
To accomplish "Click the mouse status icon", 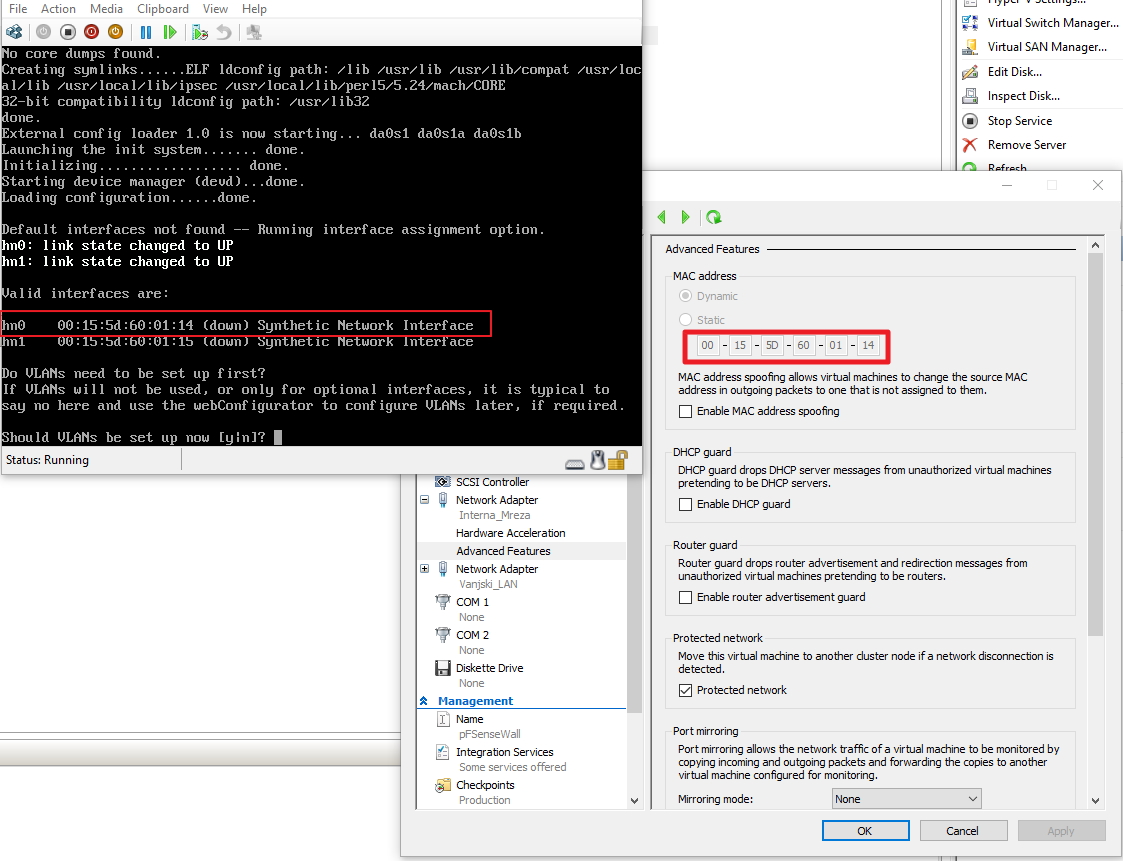I will (x=597, y=460).
